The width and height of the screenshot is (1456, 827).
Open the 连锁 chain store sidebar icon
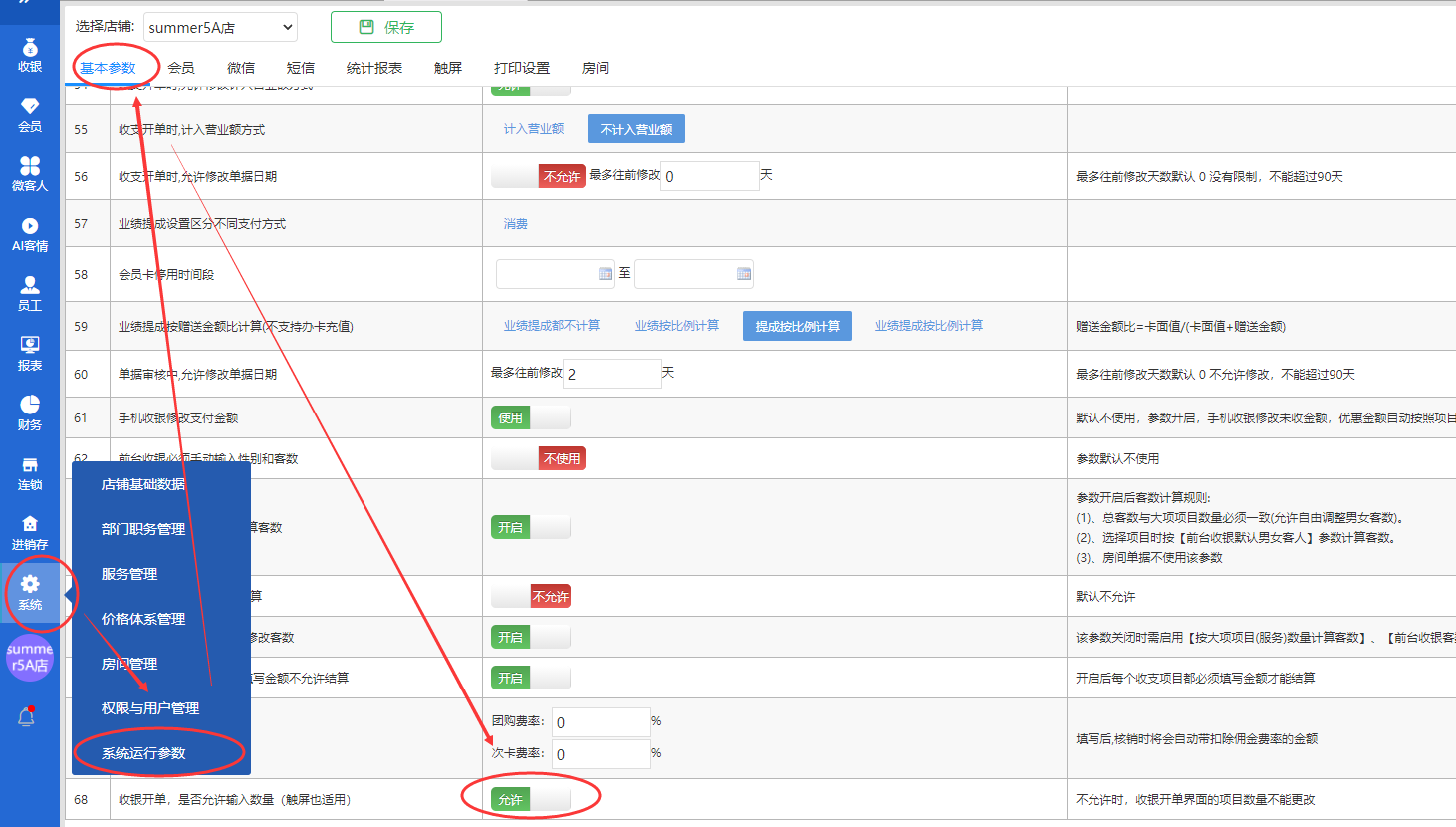(x=30, y=473)
